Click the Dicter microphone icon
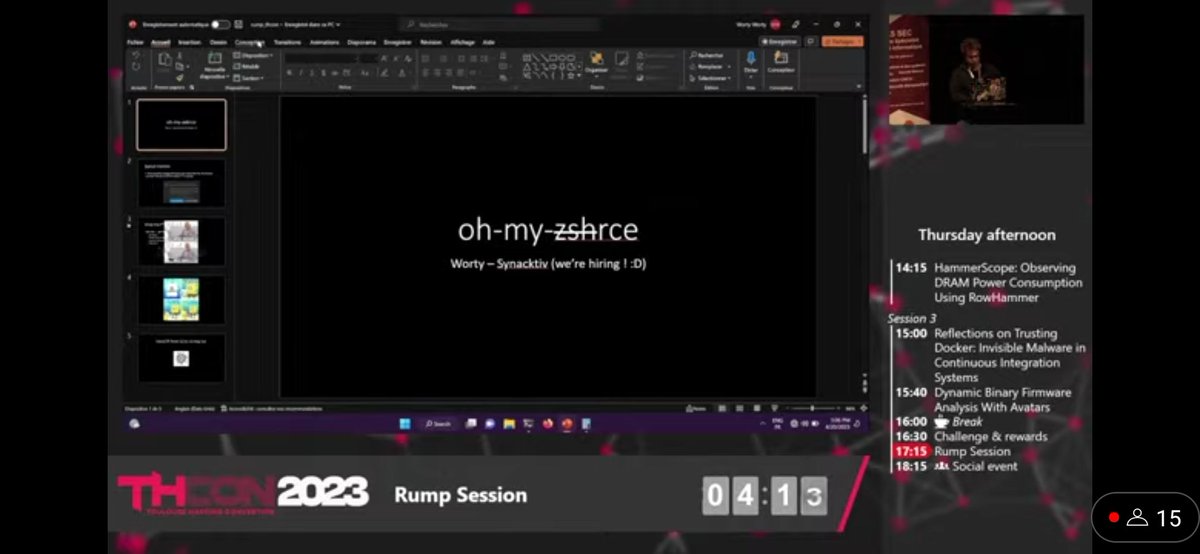This screenshot has width=1200, height=554. tap(751, 57)
